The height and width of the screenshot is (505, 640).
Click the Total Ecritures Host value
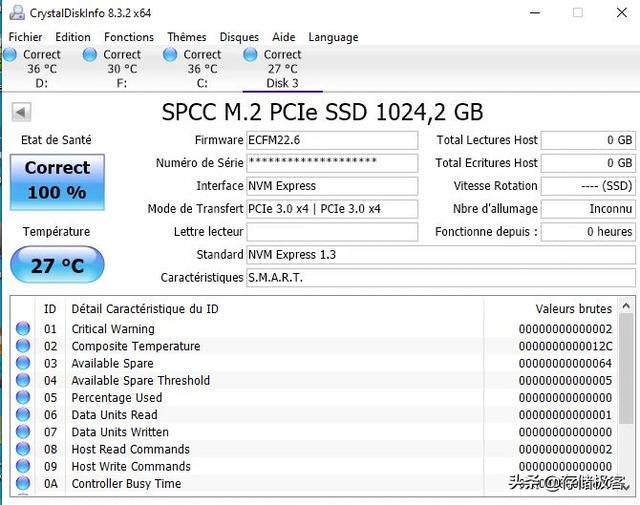pyautogui.click(x=588, y=163)
